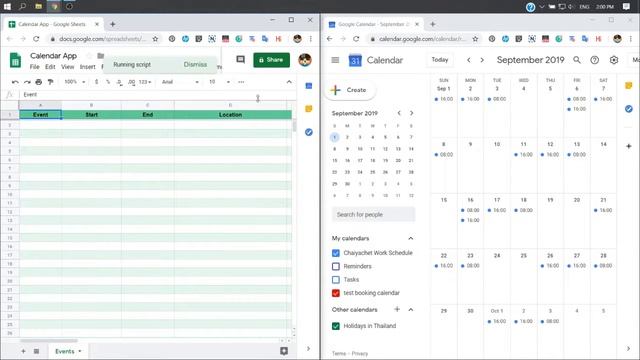Reload the Sheets browser page
This screenshot has height=360, width=640.
pos(36,39)
